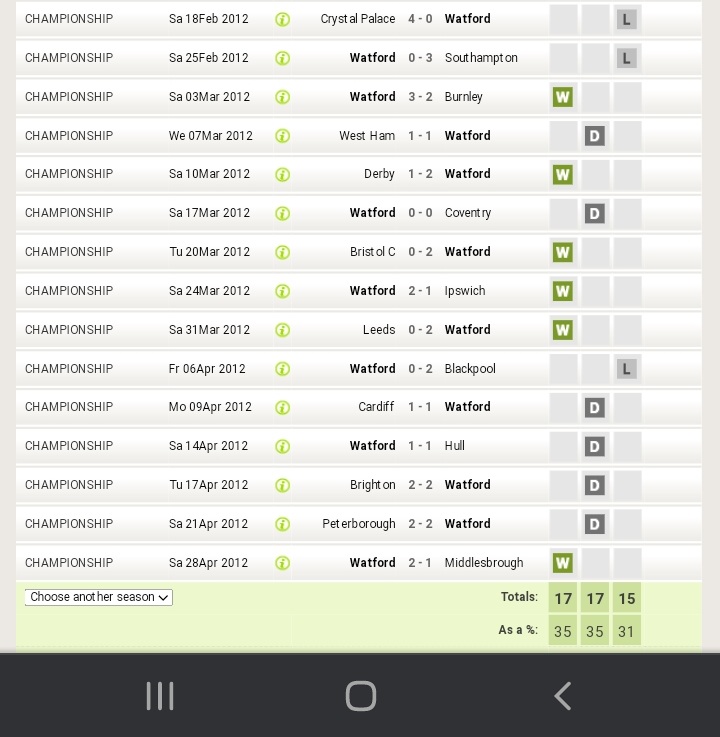Click the L badge for Blackpool match
This screenshot has width=720, height=737.
(626, 369)
